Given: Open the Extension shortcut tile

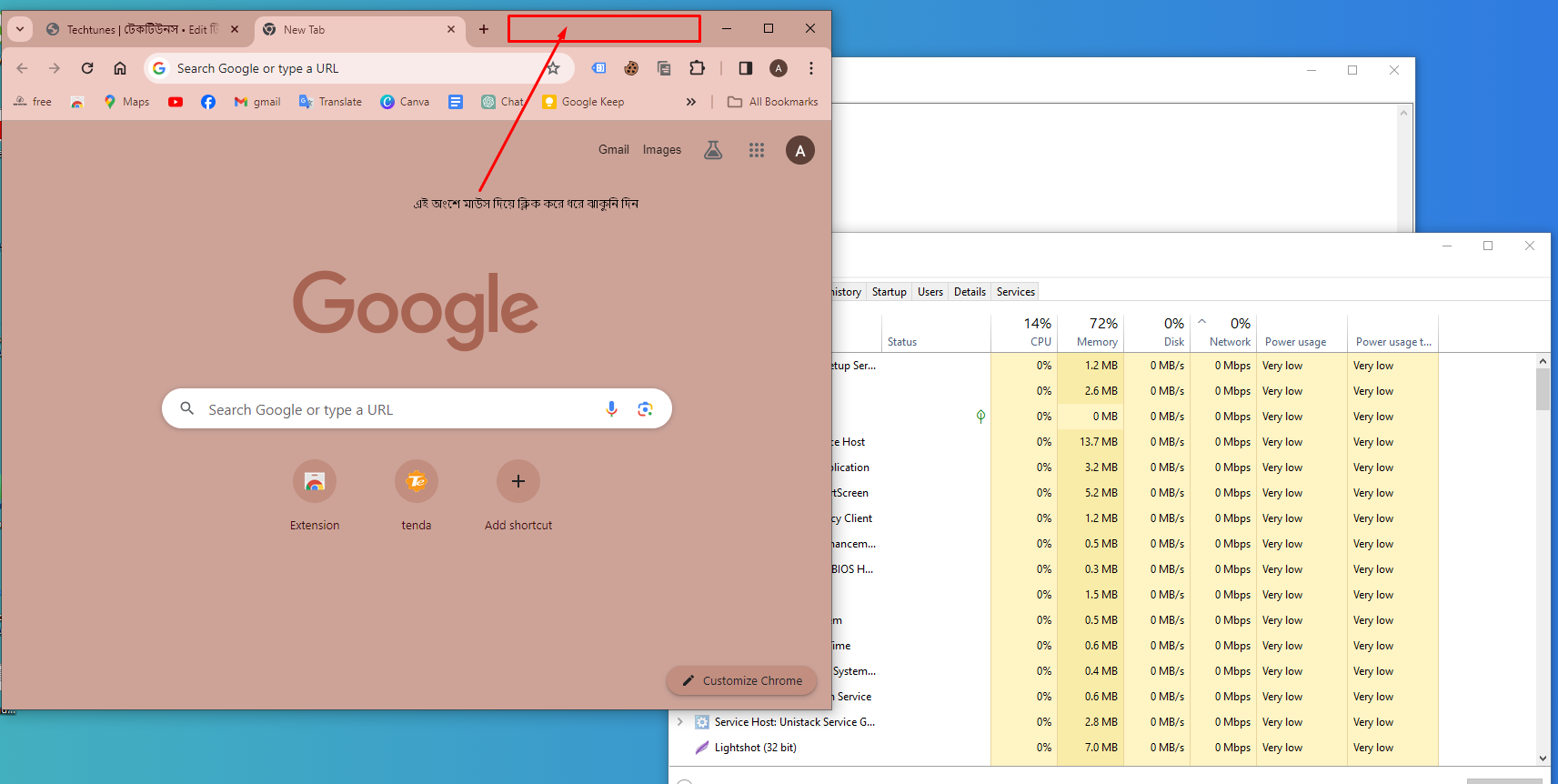Looking at the screenshot, I should coord(315,496).
